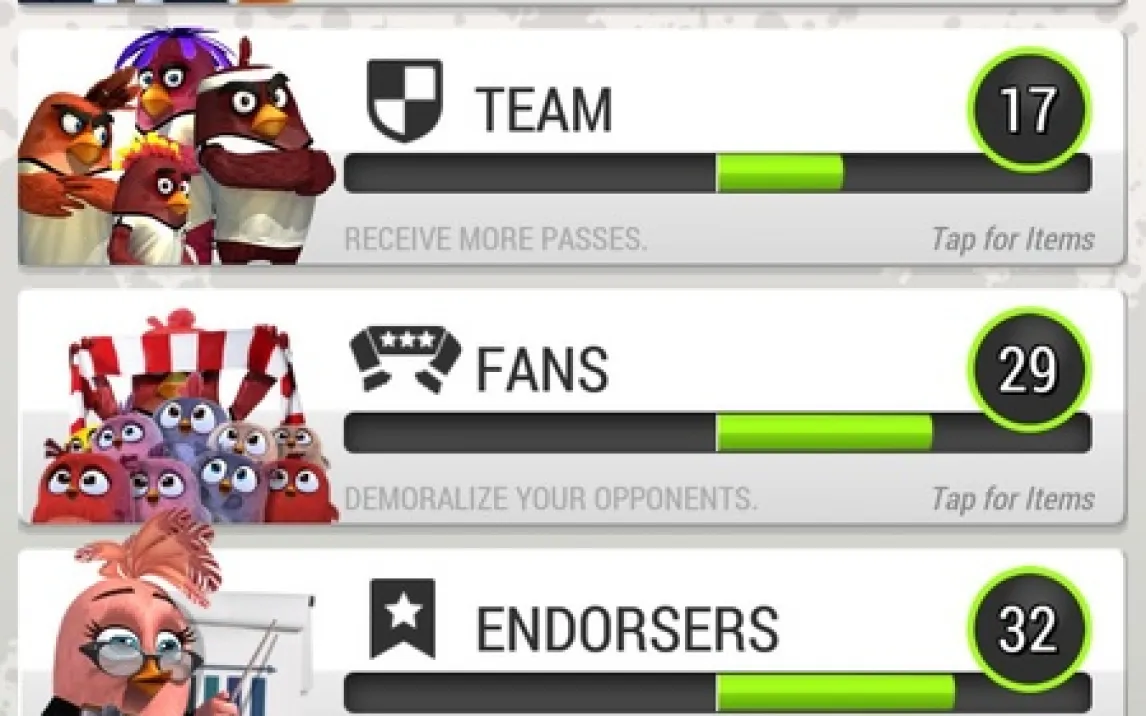Open Fans items via Tap for Items
This screenshot has height=716, width=1146.
(1013, 499)
